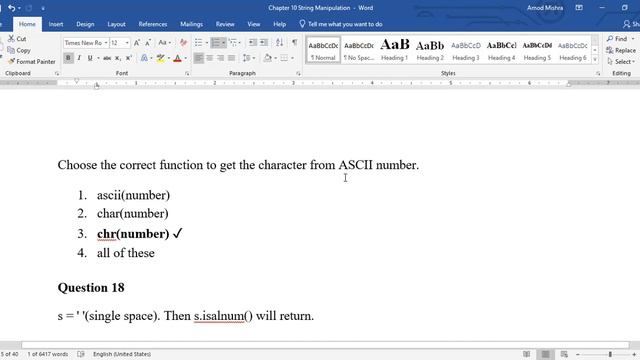Apply Text Effects to selection

[144, 58]
